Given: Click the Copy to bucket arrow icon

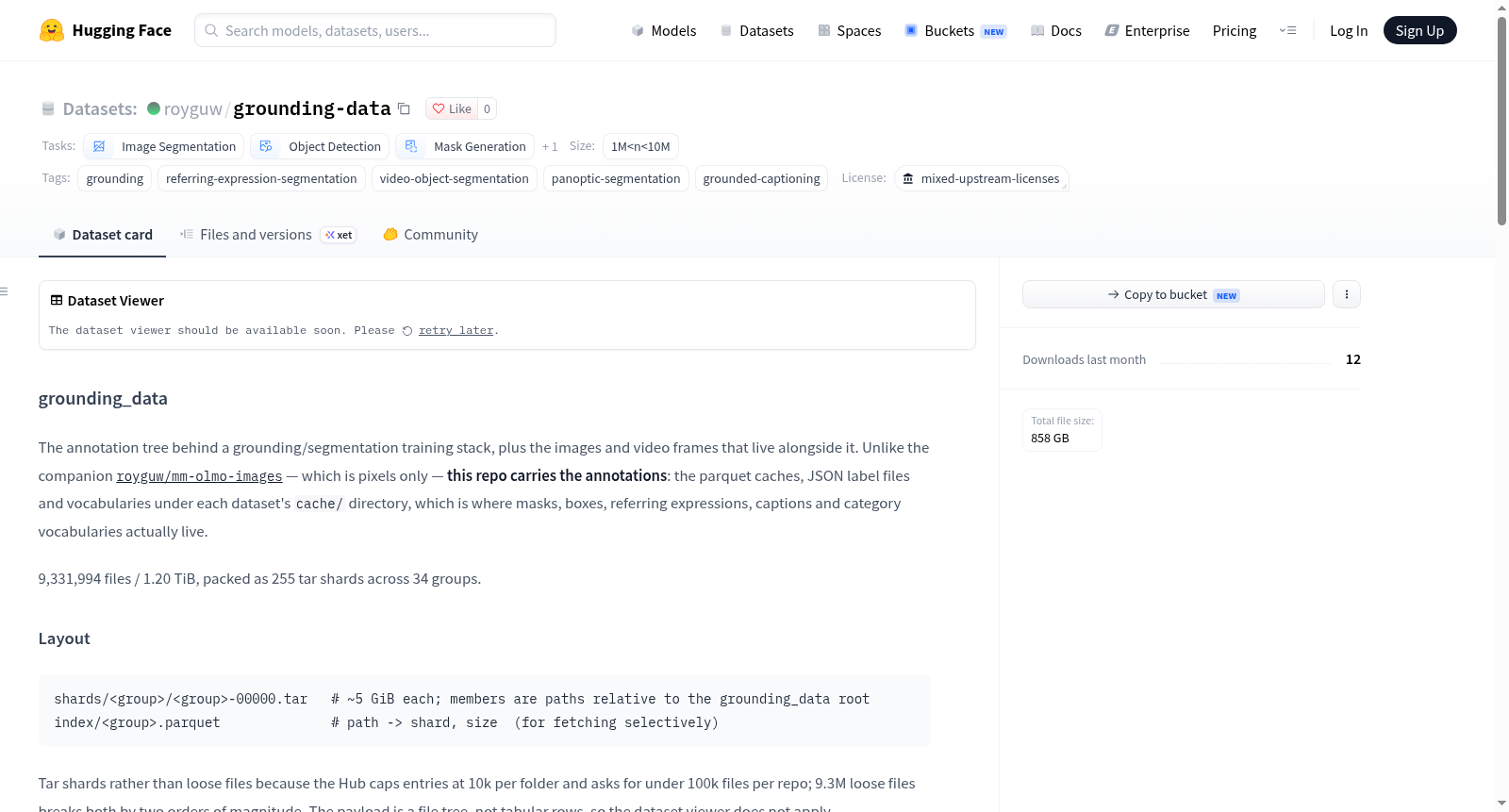Looking at the screenshot, I should [1114, 294].
